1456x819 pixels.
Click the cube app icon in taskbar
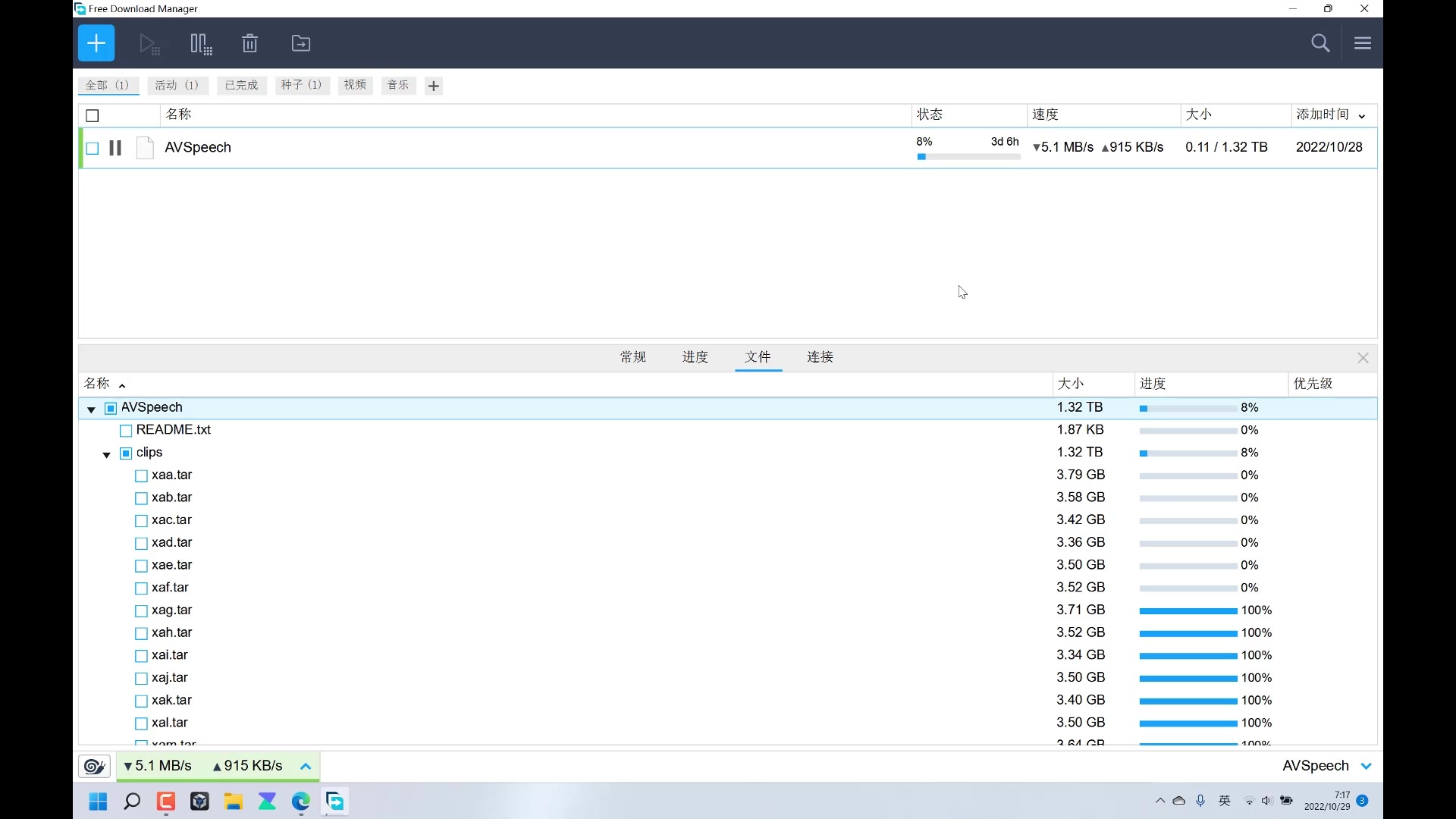pyautogui.click(x=199, y=802)
